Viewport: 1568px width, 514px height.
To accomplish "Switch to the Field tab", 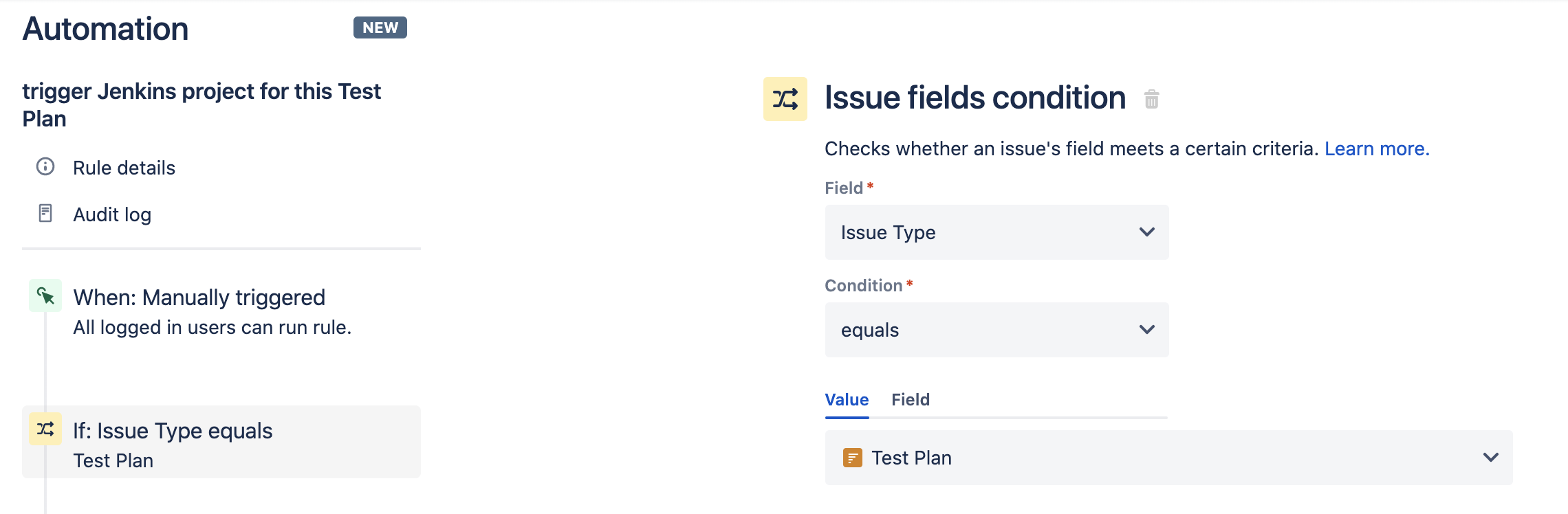I will coord(911,400).
